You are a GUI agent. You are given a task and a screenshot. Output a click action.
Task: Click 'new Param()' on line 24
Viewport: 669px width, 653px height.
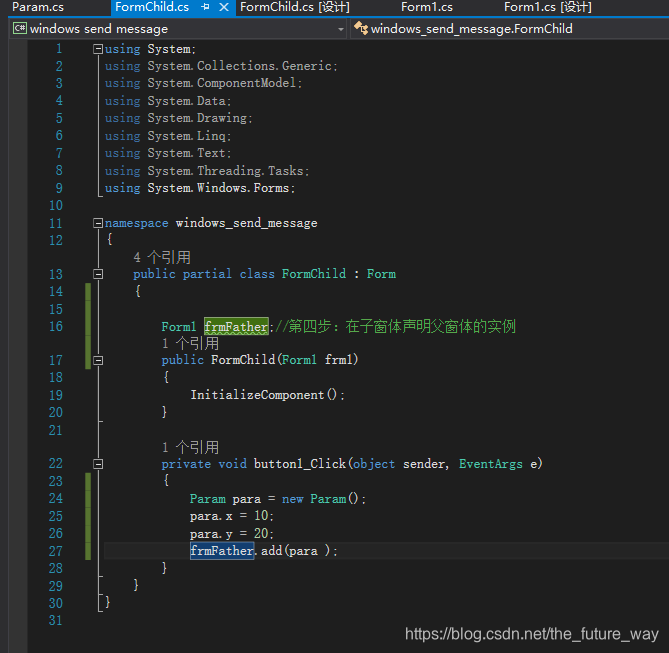(x=320, y=498)
